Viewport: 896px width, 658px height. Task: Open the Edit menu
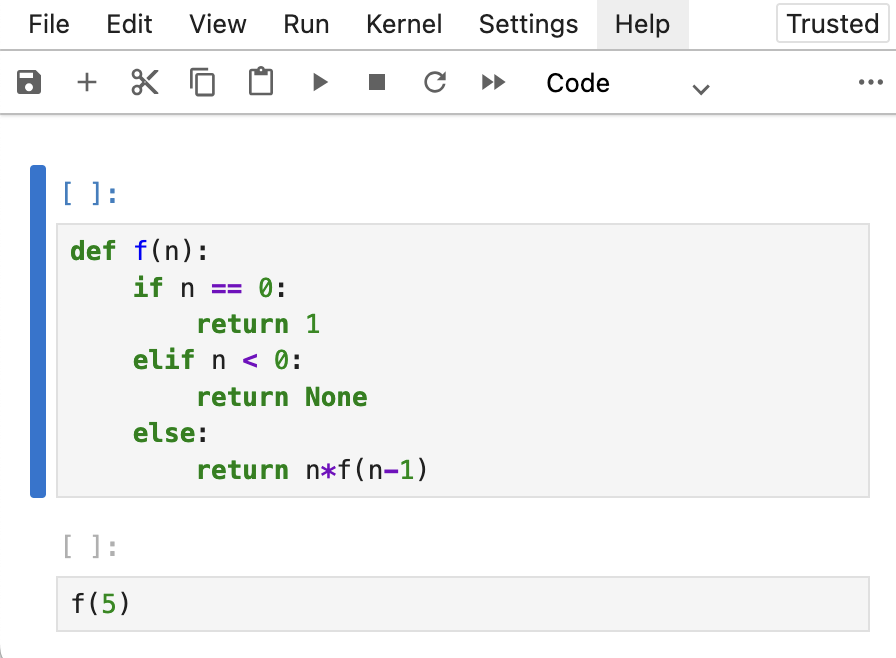(129, 24)
